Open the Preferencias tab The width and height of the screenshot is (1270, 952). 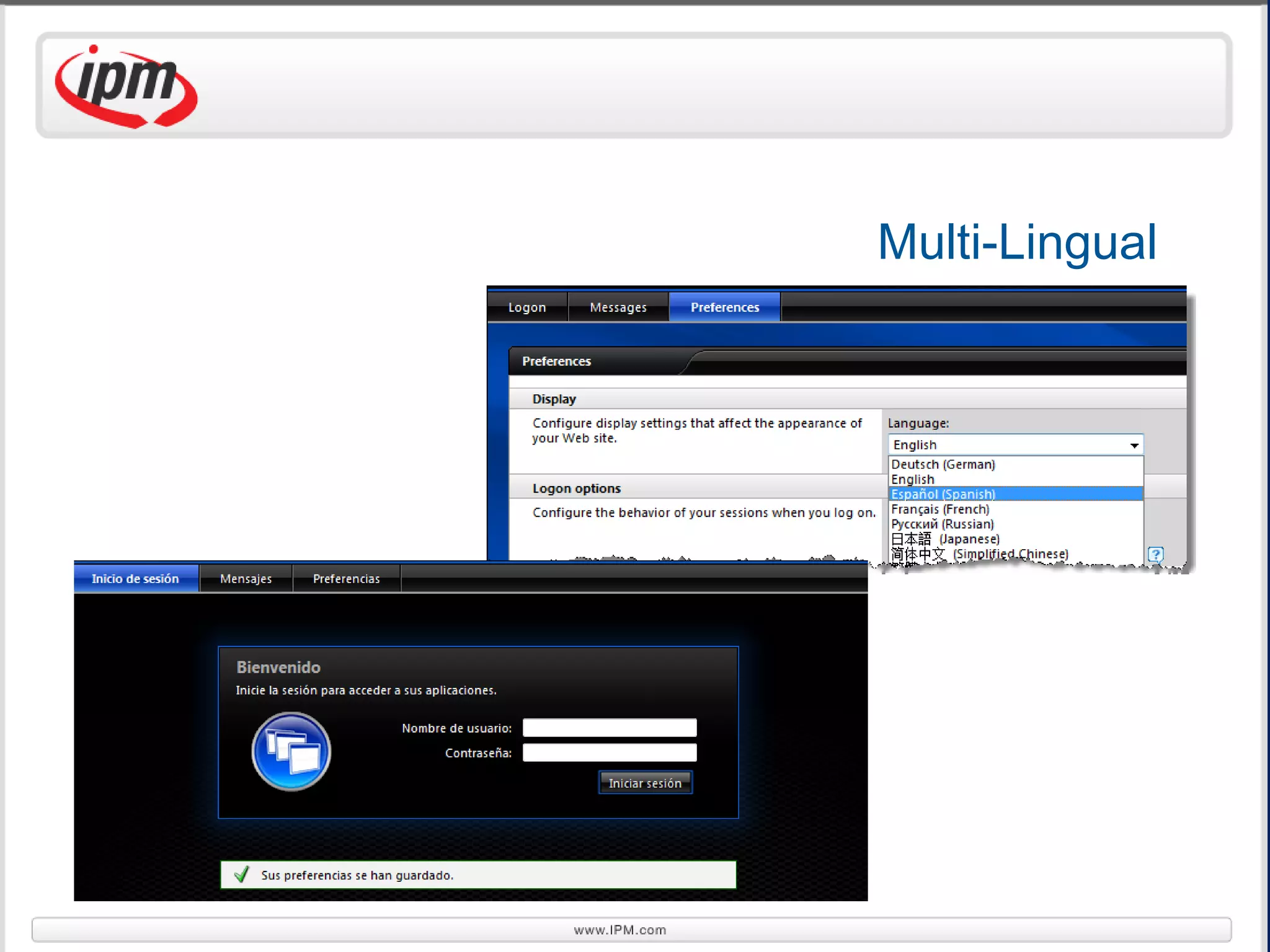pos(347,579)
